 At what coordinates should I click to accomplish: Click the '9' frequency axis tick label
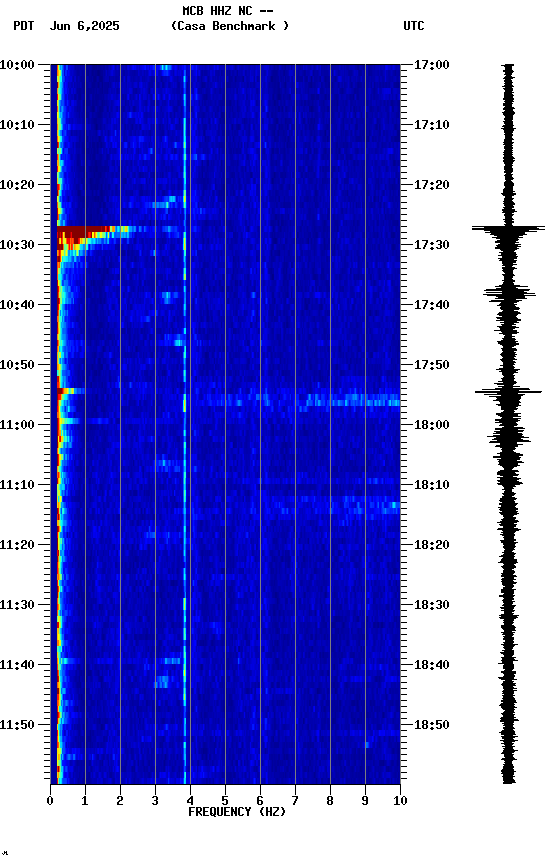(x=365, y=801)
